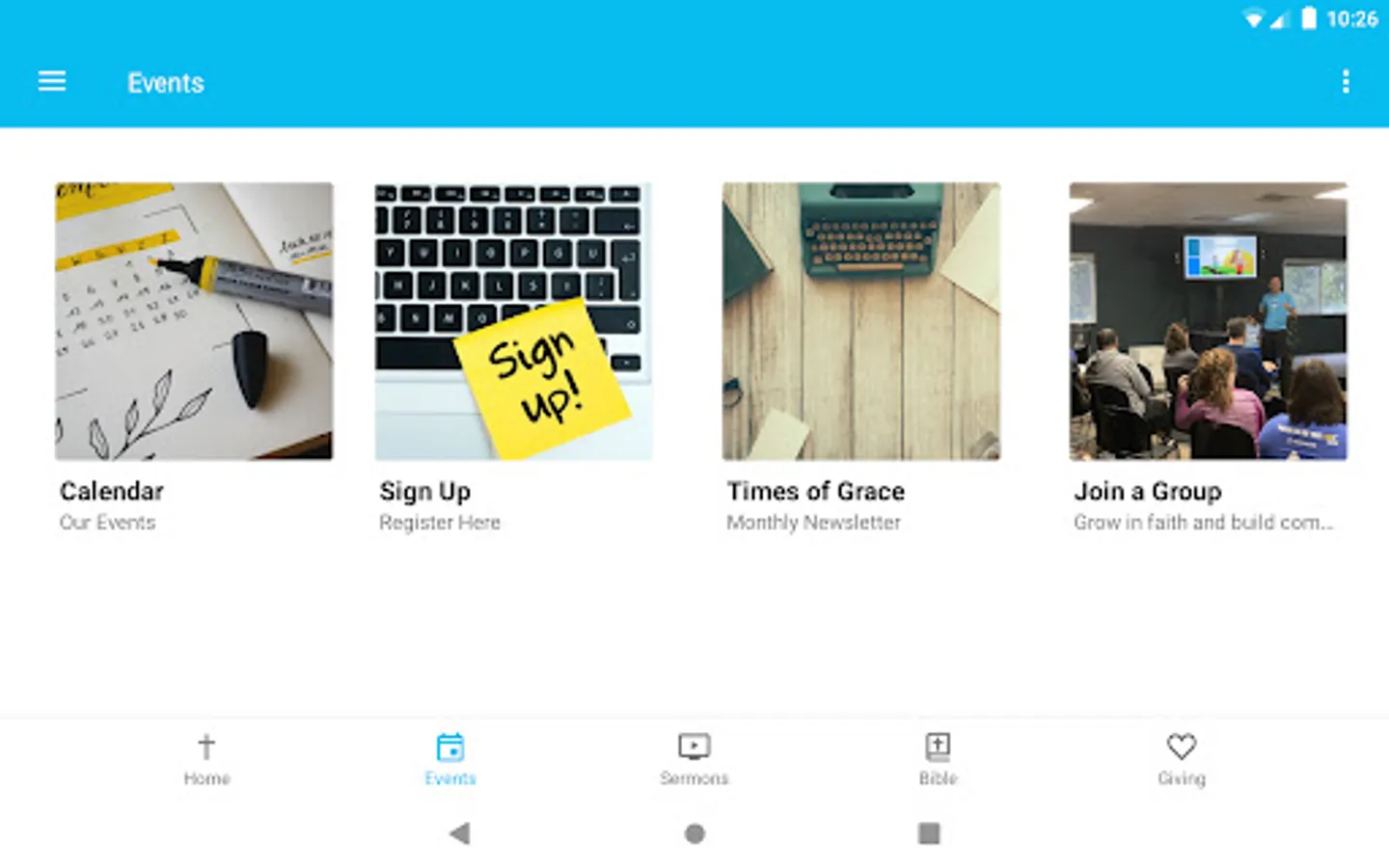Open the Join a Group photo
1389x868 pixels.
[x=1209, y=321]
